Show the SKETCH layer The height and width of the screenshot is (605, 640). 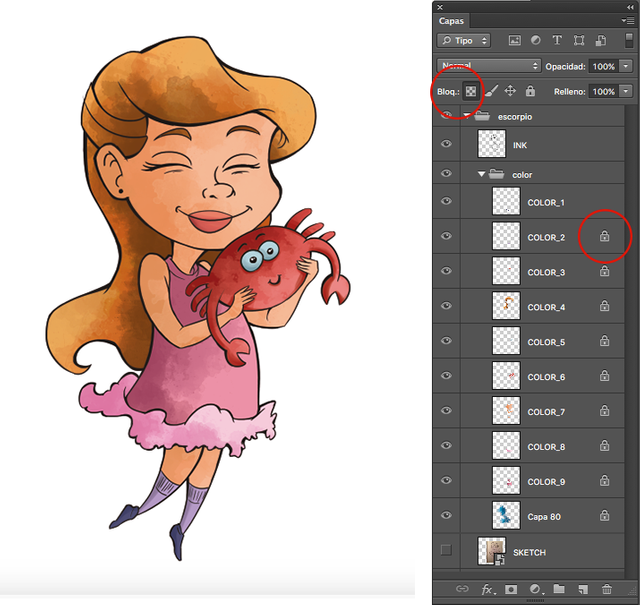pos(446,550)
